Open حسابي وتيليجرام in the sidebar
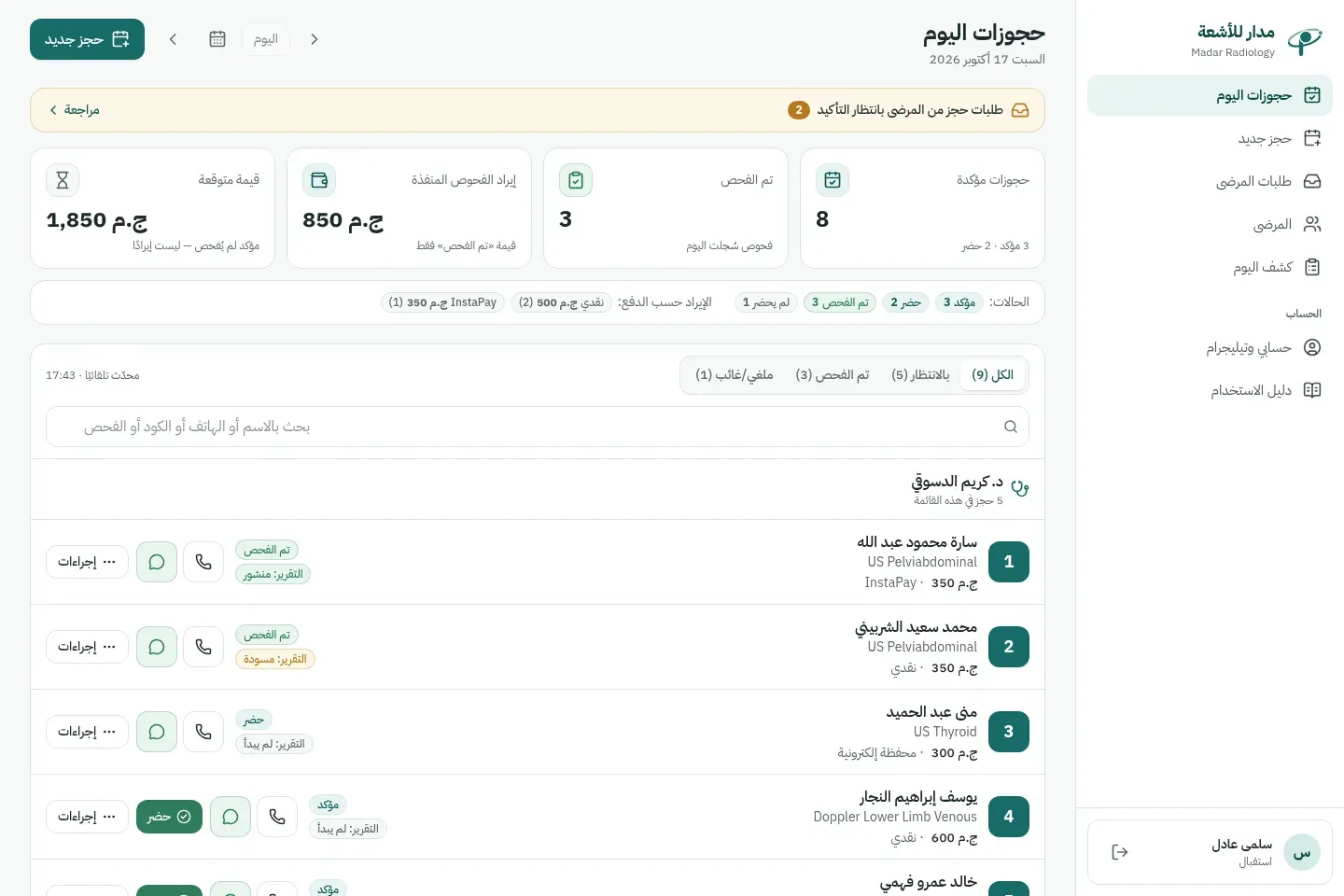The height and width of the screenshot is (896, 1344). 1210,347
